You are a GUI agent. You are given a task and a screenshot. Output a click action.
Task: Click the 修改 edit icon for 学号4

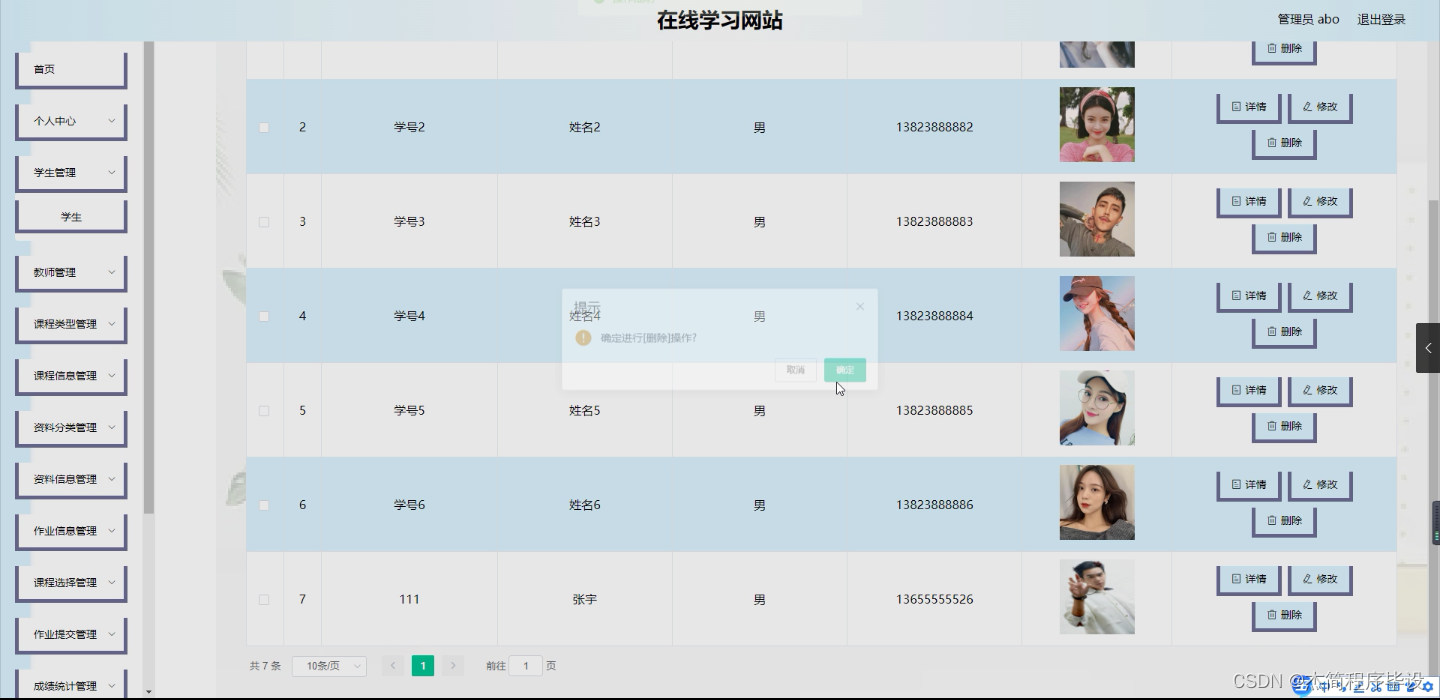tap(1320, 295)
